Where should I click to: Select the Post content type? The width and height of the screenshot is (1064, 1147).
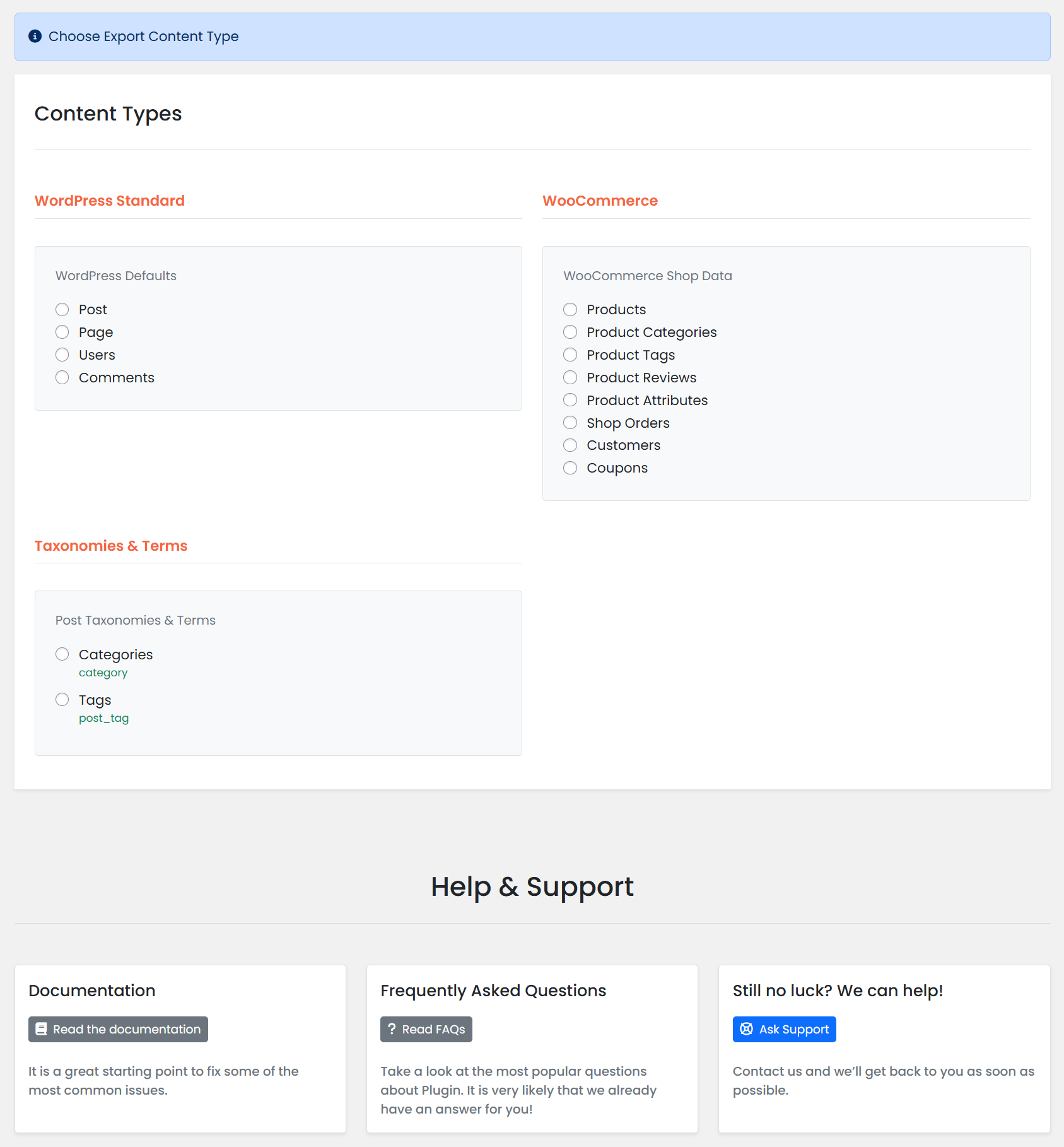point(62,309)
